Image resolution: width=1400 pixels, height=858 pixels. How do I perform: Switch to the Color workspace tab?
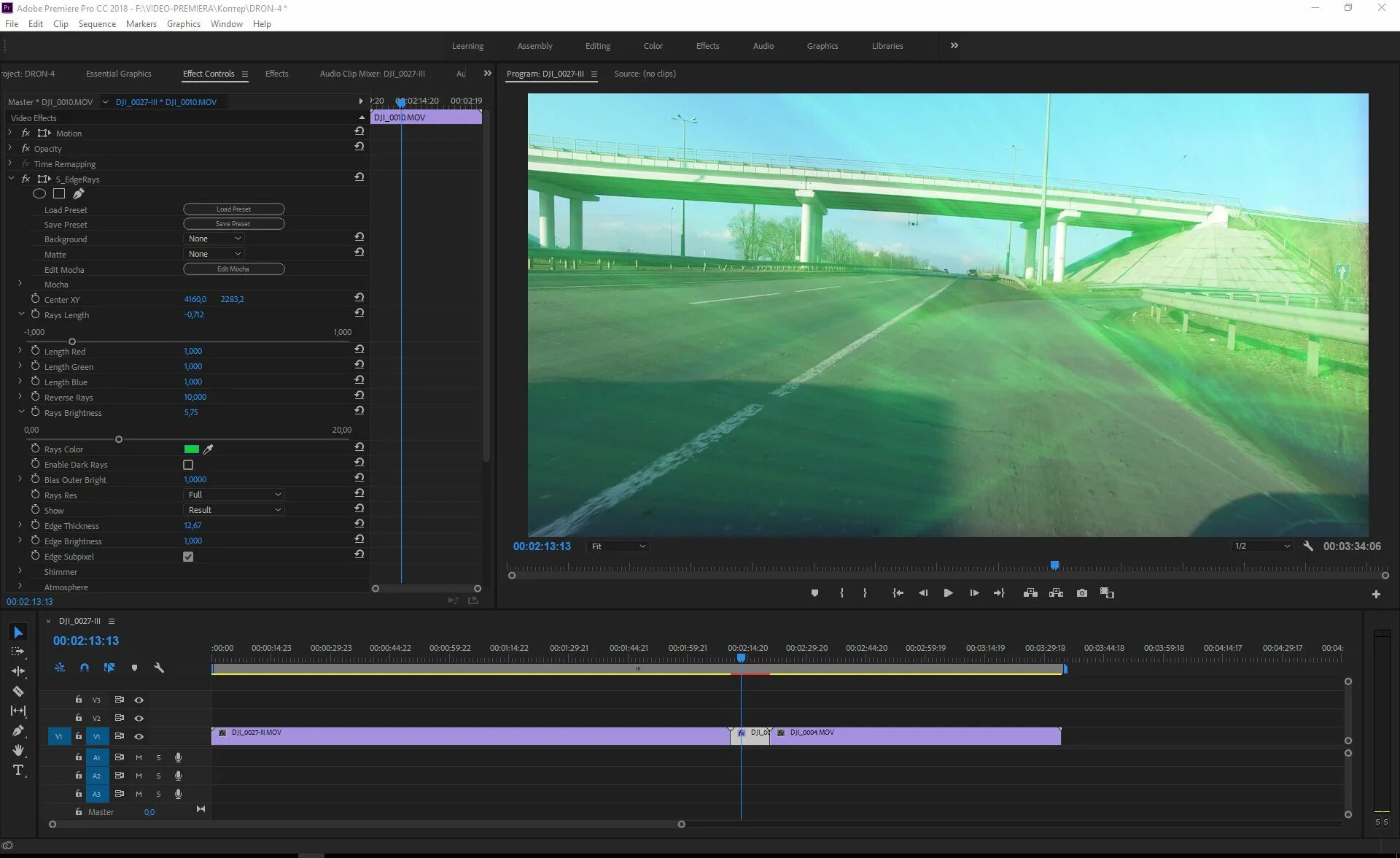point(653,46)
